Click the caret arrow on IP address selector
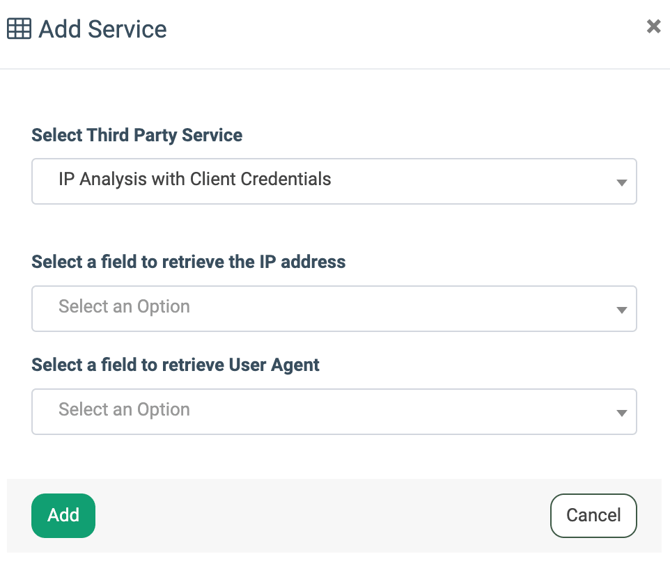The width and height of the screenshot is (670, 561). point(621,310)
